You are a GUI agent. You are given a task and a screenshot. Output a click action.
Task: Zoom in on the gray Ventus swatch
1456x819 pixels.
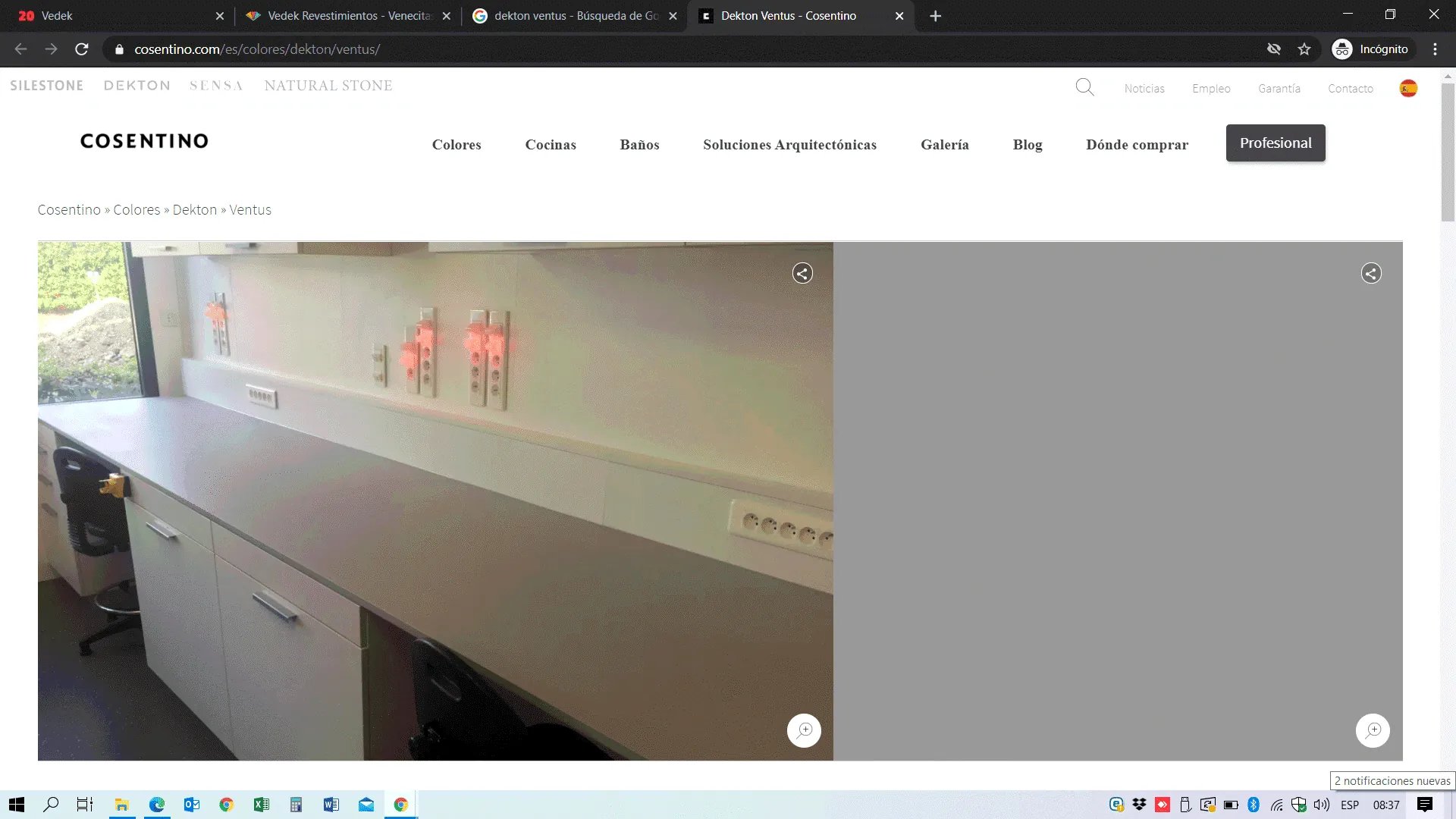[1373, 730]
